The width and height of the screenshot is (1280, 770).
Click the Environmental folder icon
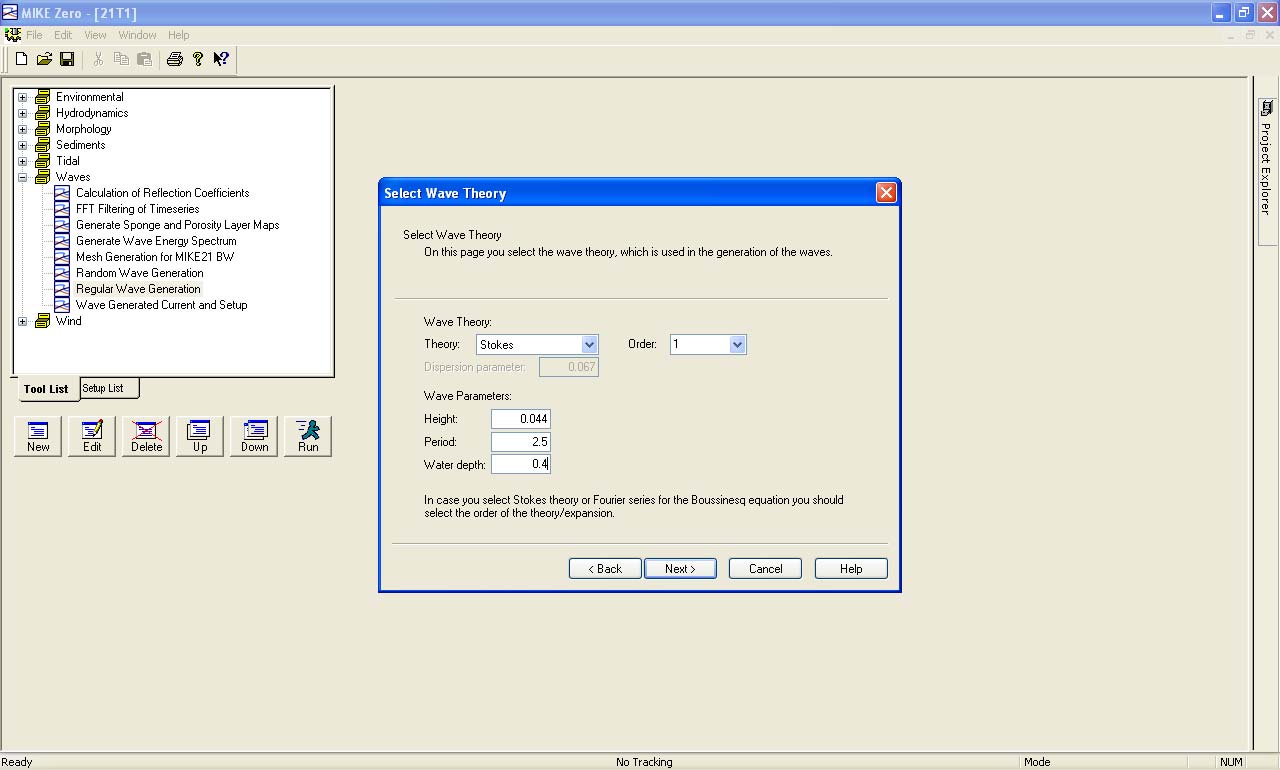click(x=42, y=97)
